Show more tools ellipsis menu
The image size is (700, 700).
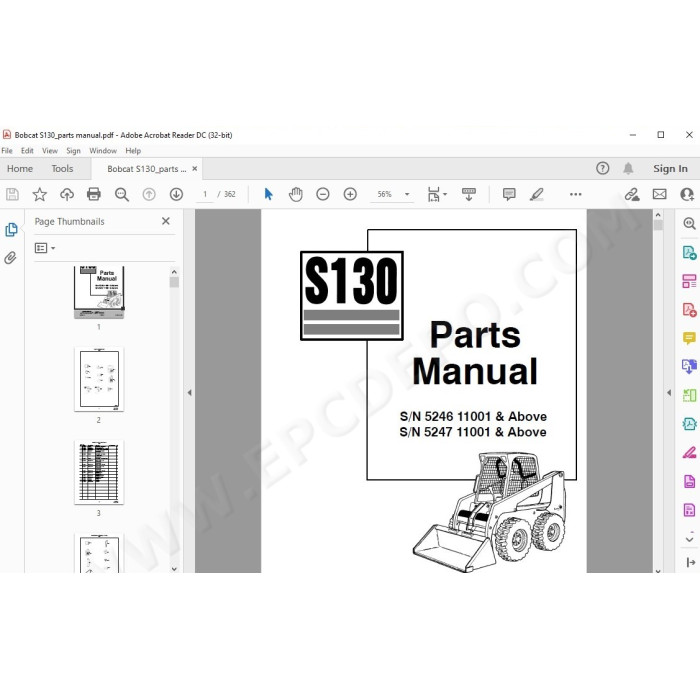575,194
